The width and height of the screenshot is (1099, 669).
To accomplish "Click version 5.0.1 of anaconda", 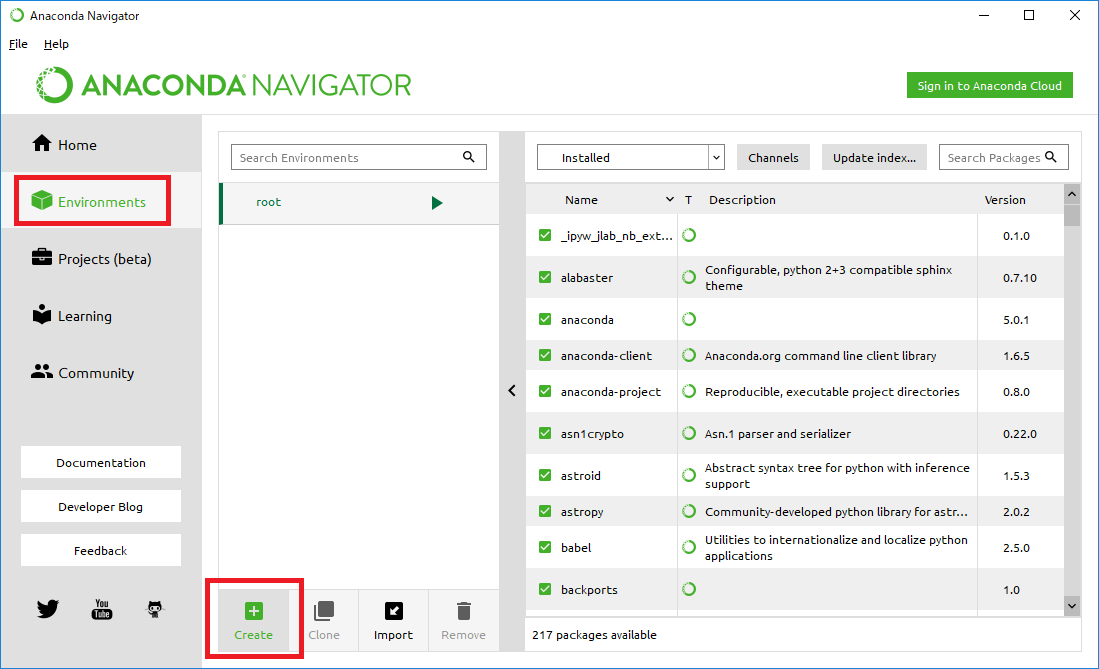I will pyautogui.click(x=1016, y=320).
